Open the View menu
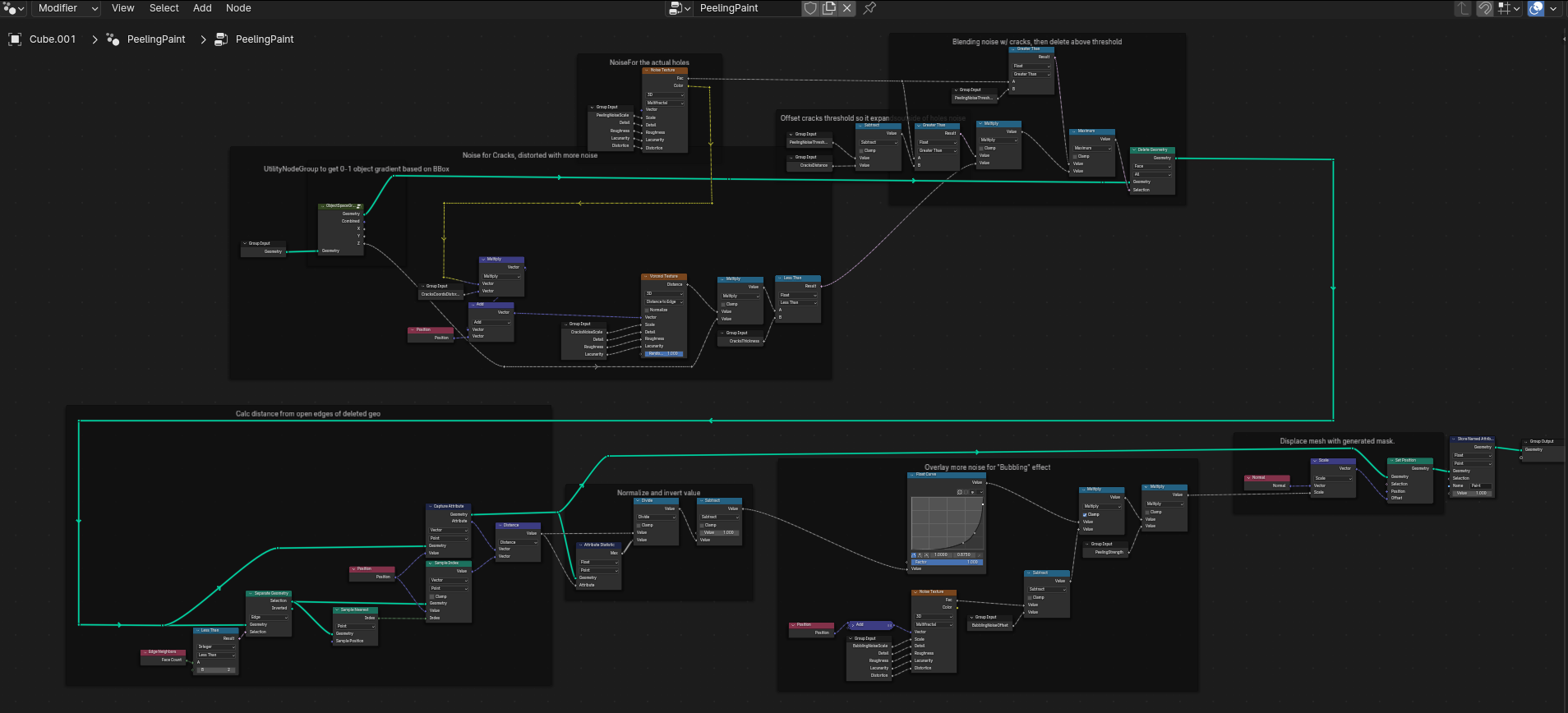Image resolution: width=1568 pixels, height=713 pixels. (123, 8)
